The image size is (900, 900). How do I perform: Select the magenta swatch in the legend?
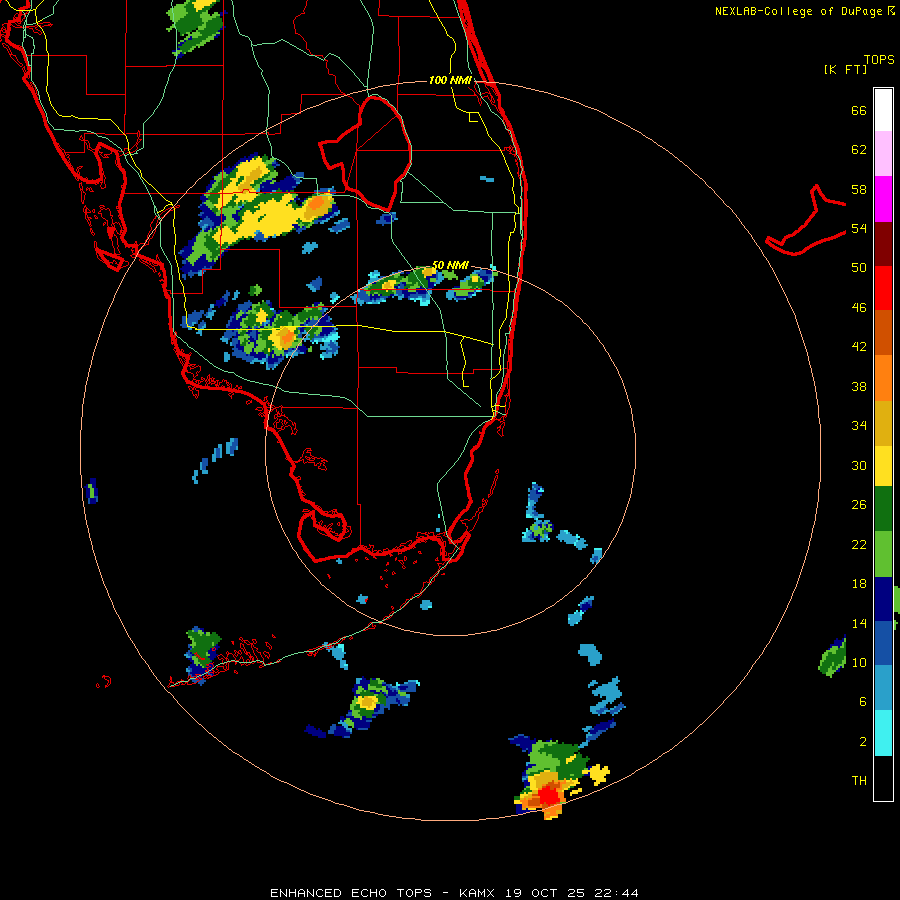[883, 199]
